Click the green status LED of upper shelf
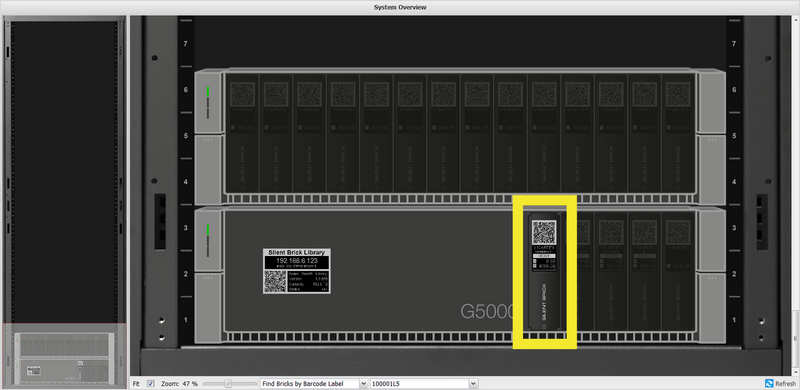This screenshot has height=390, width=800. [208, 92]
